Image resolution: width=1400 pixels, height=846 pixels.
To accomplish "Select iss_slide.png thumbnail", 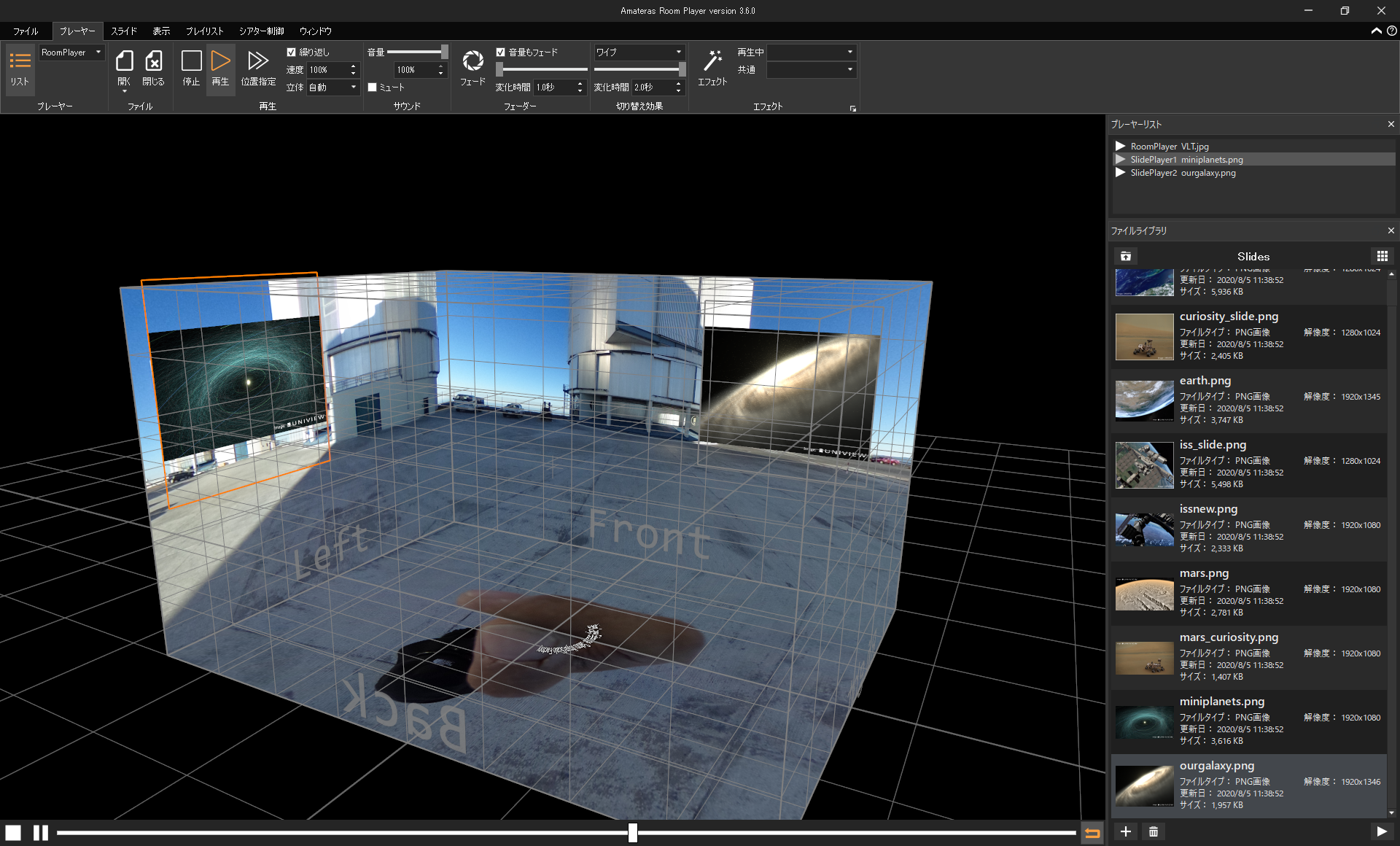I will coord(1144,465).
